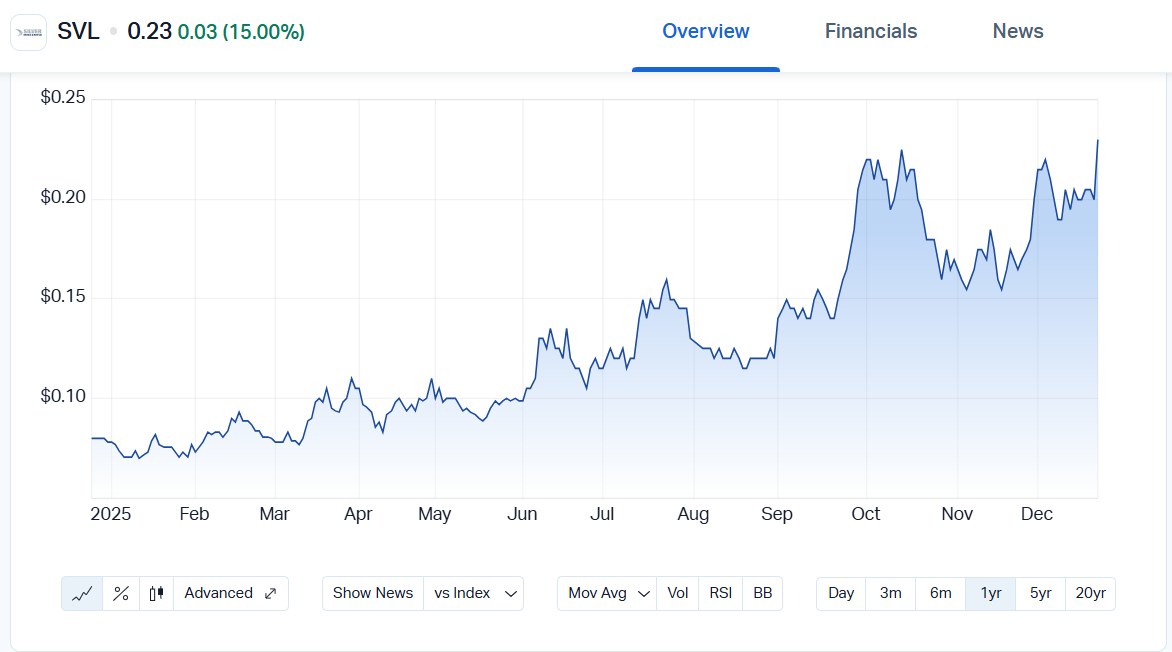Select the 1yr chart range
This screenshot has height=652, width=1172.
coord(991,593)
